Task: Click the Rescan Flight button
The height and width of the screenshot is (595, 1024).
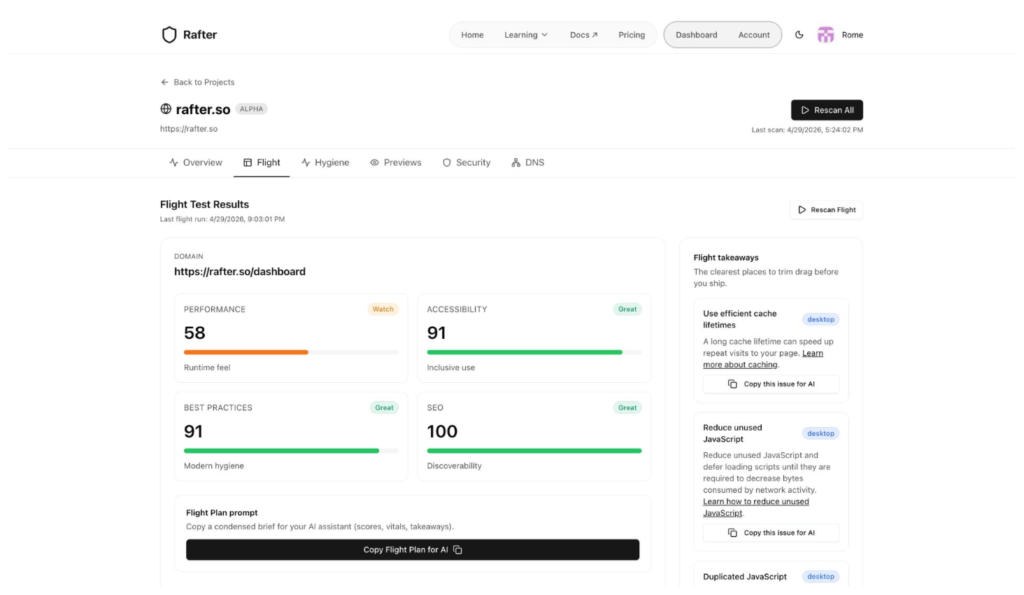Action: coord(826,210)
